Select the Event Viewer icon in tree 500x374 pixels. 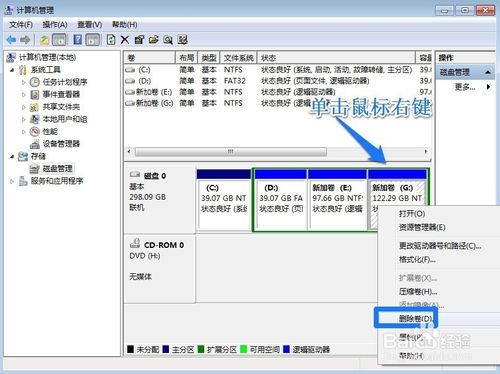(35, 95)
